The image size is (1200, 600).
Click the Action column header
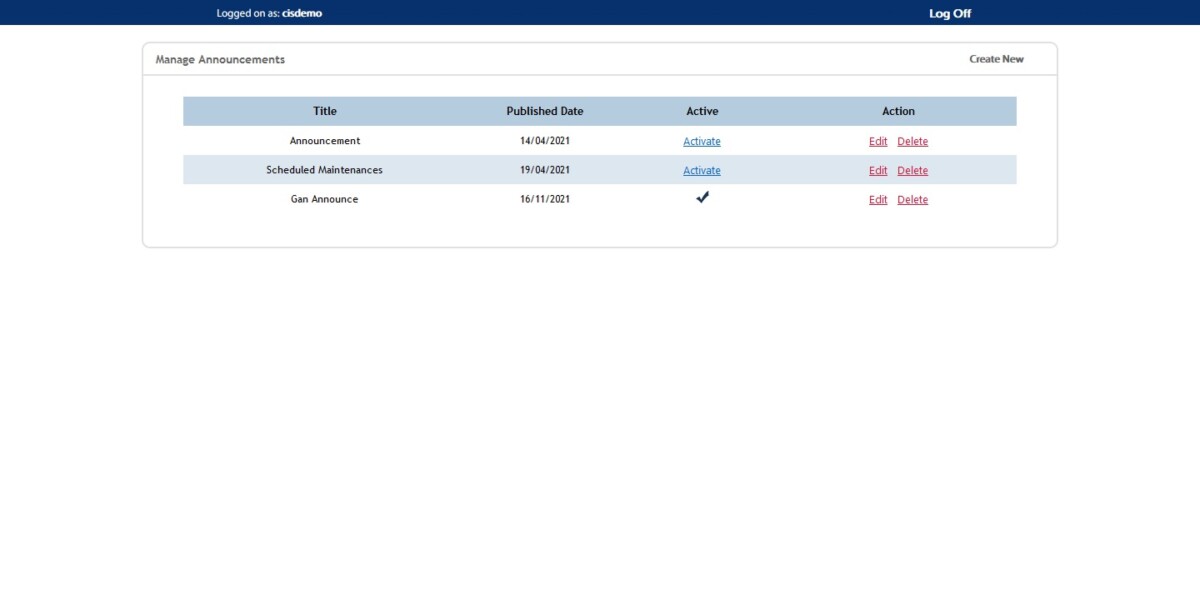coord(898,111)
